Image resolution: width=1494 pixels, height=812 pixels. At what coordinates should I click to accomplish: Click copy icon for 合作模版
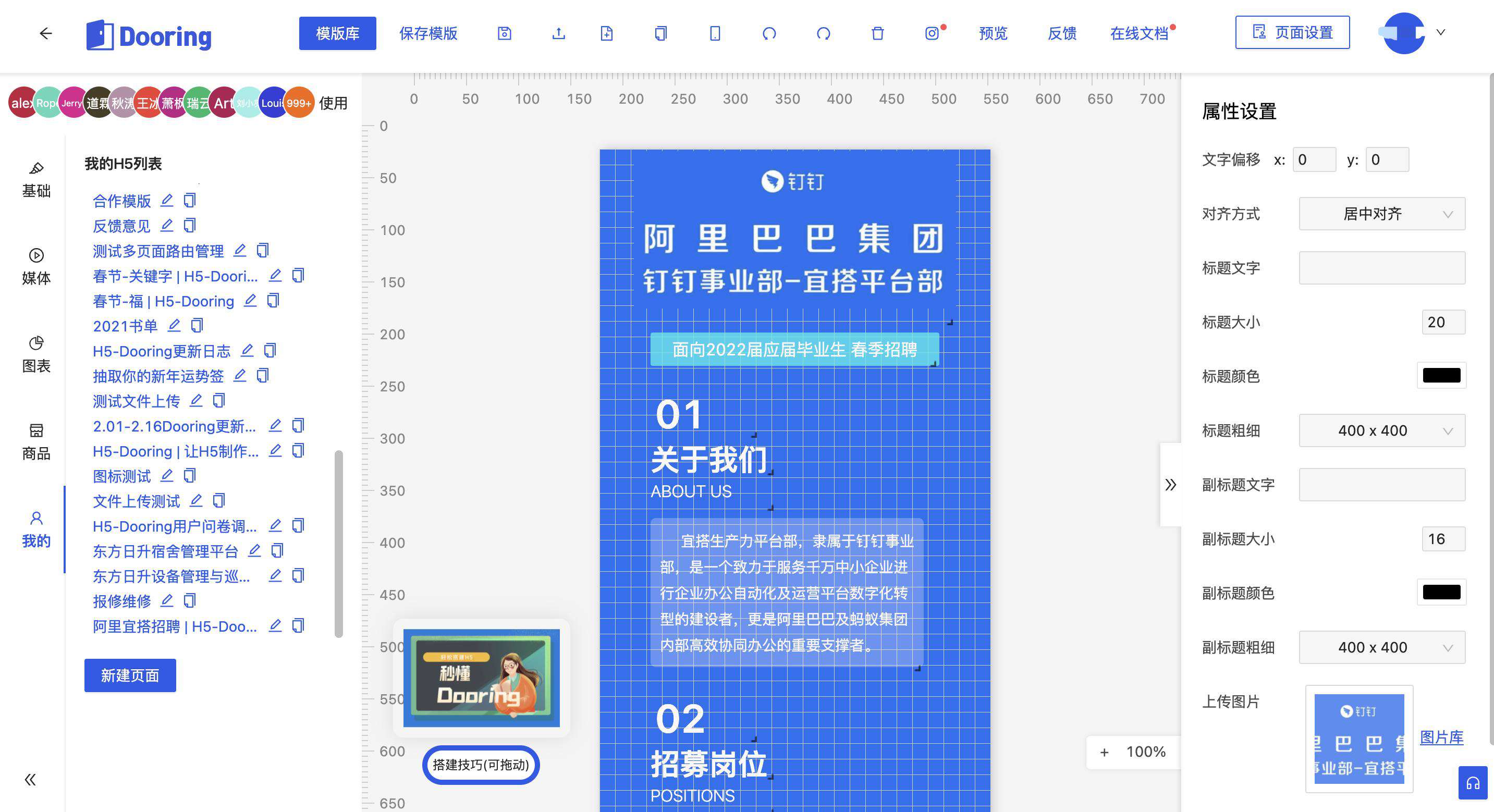[x=190, y=200]
